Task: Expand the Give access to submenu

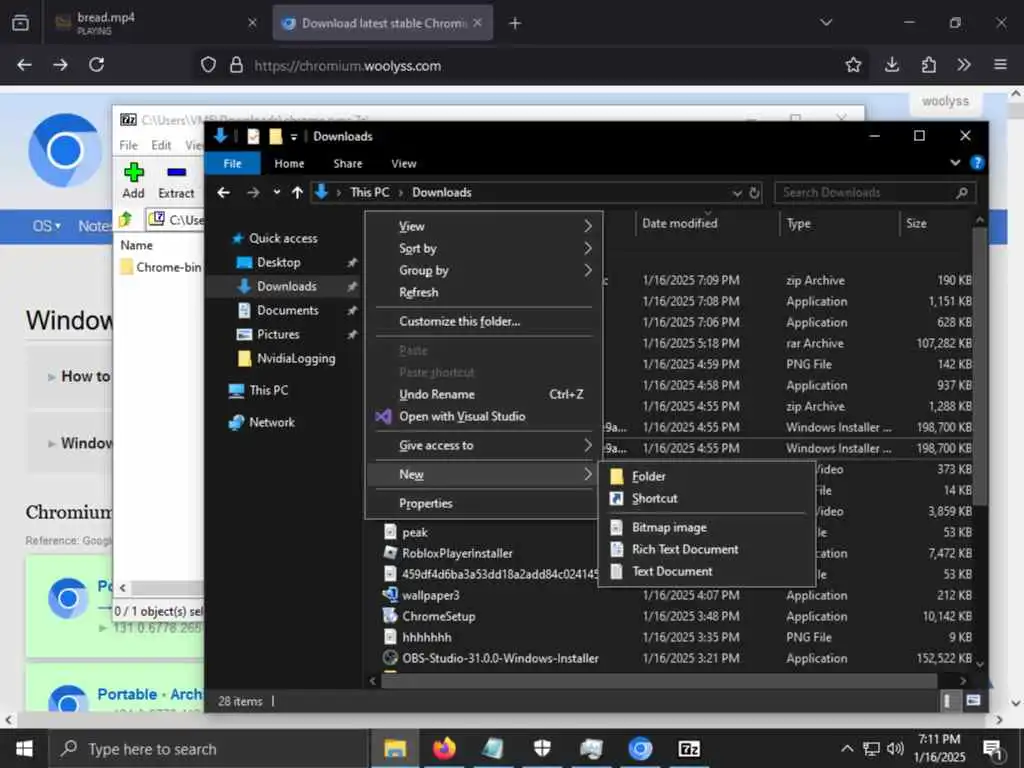Action: tap(484, 445)
